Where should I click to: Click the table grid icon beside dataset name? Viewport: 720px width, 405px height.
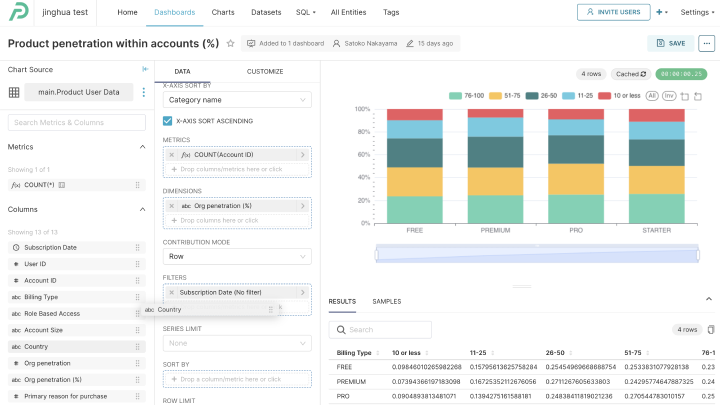click(14, 92)
